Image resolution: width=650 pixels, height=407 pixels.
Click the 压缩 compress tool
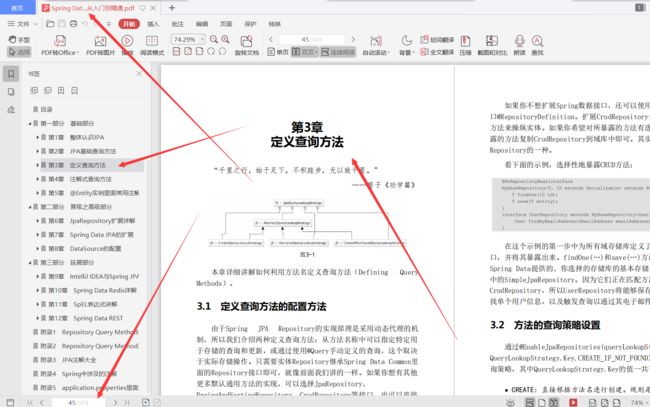(465, 46)
